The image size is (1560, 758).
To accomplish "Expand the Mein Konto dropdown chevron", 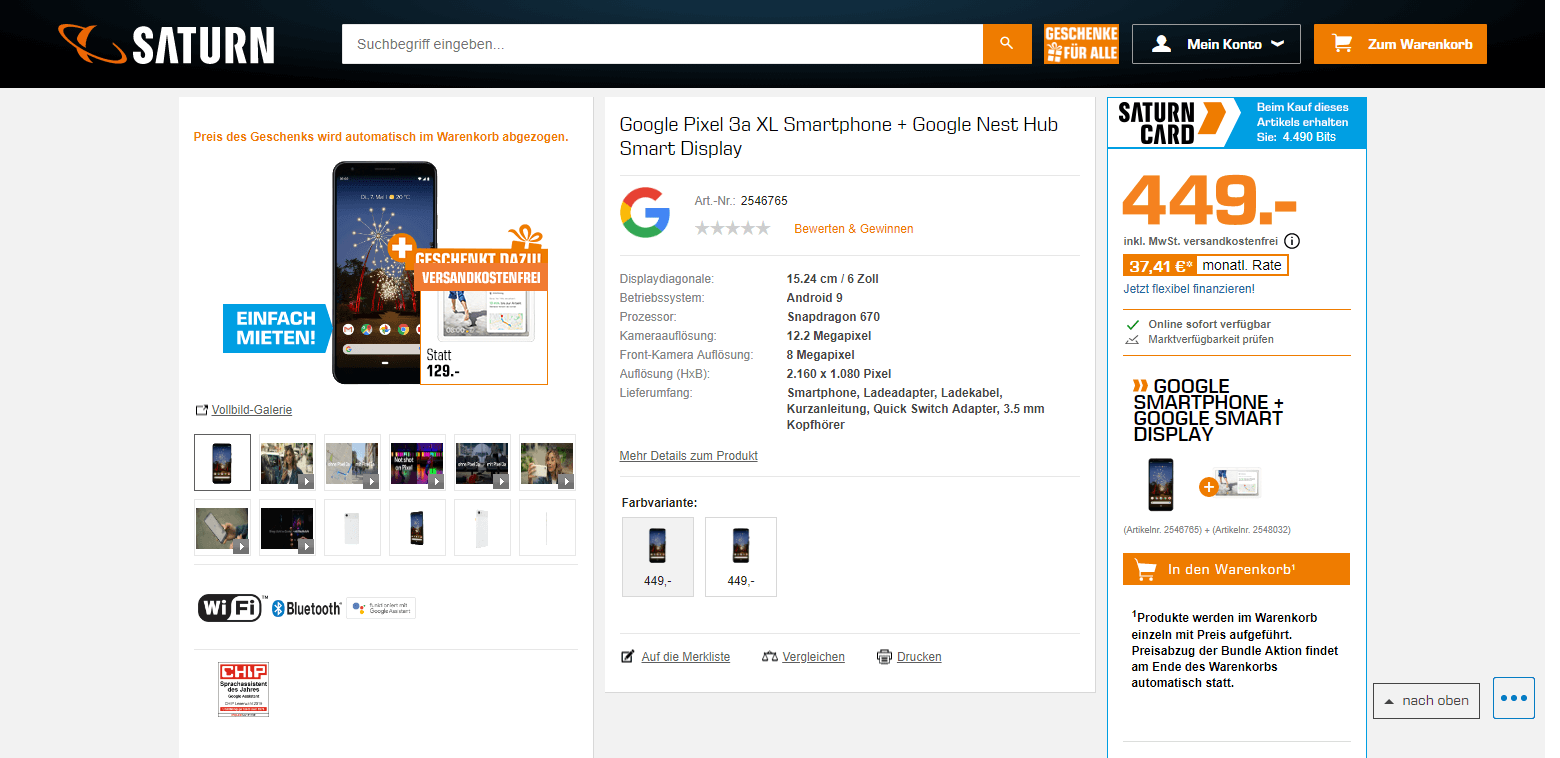I will [x=1277, y=44].
